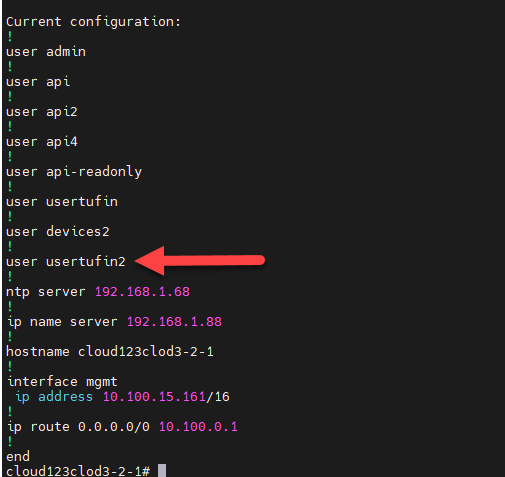The image size is (505, 477).
Task: Click the default gateway 10.100.0.1
Action: click(198, 427)
